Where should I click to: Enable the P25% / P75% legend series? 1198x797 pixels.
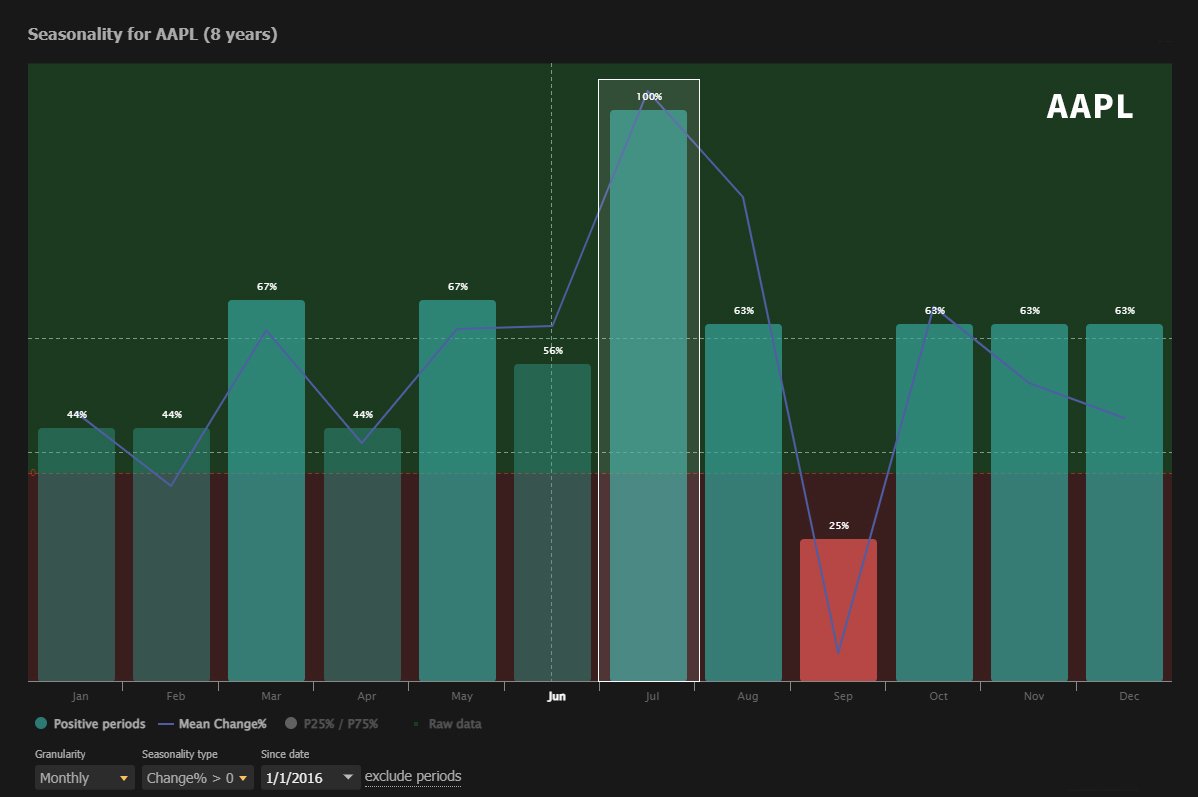[332, 724]
